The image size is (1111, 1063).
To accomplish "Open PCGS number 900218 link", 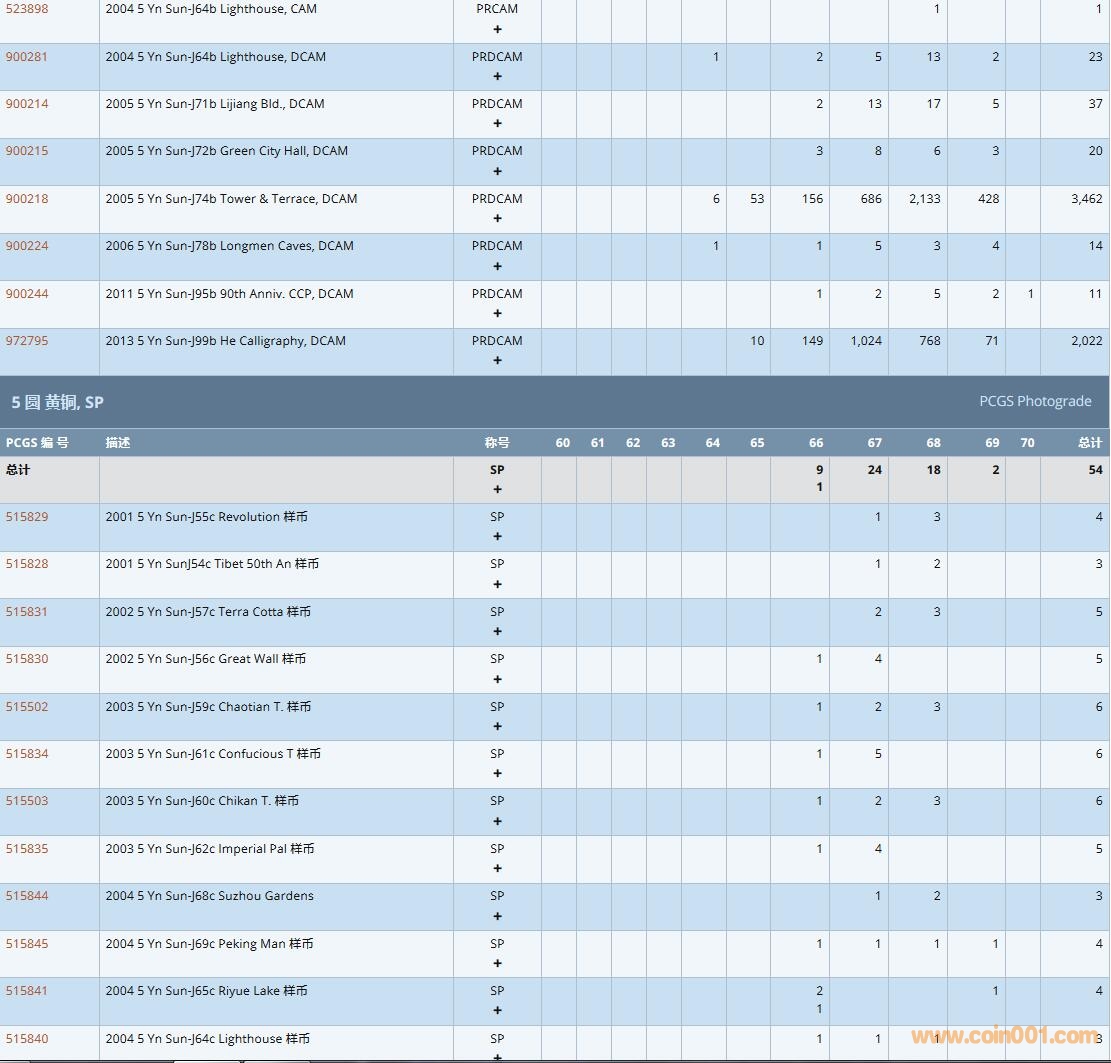I will [27, 199].
